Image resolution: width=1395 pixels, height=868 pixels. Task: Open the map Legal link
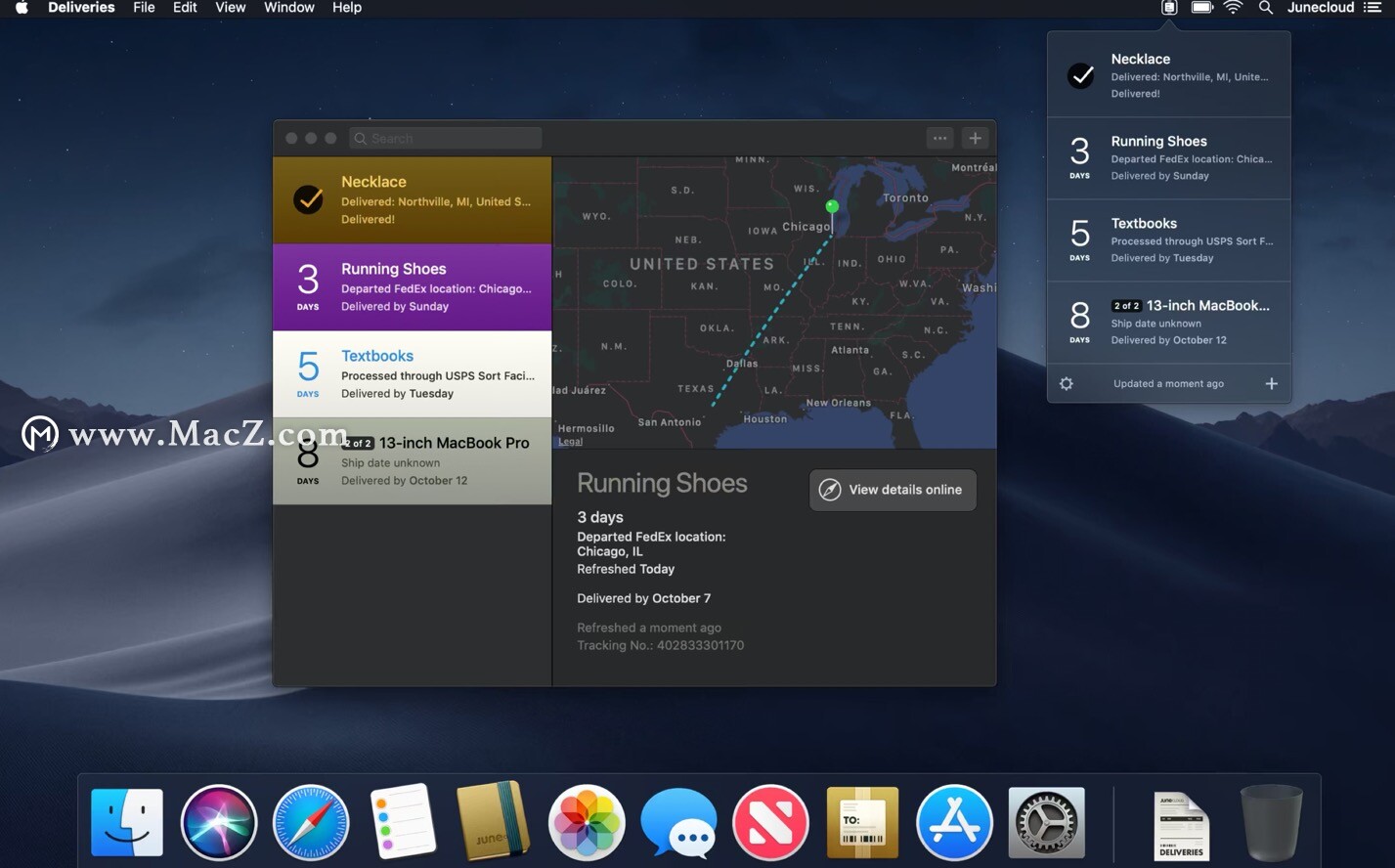tap(570, 442)
